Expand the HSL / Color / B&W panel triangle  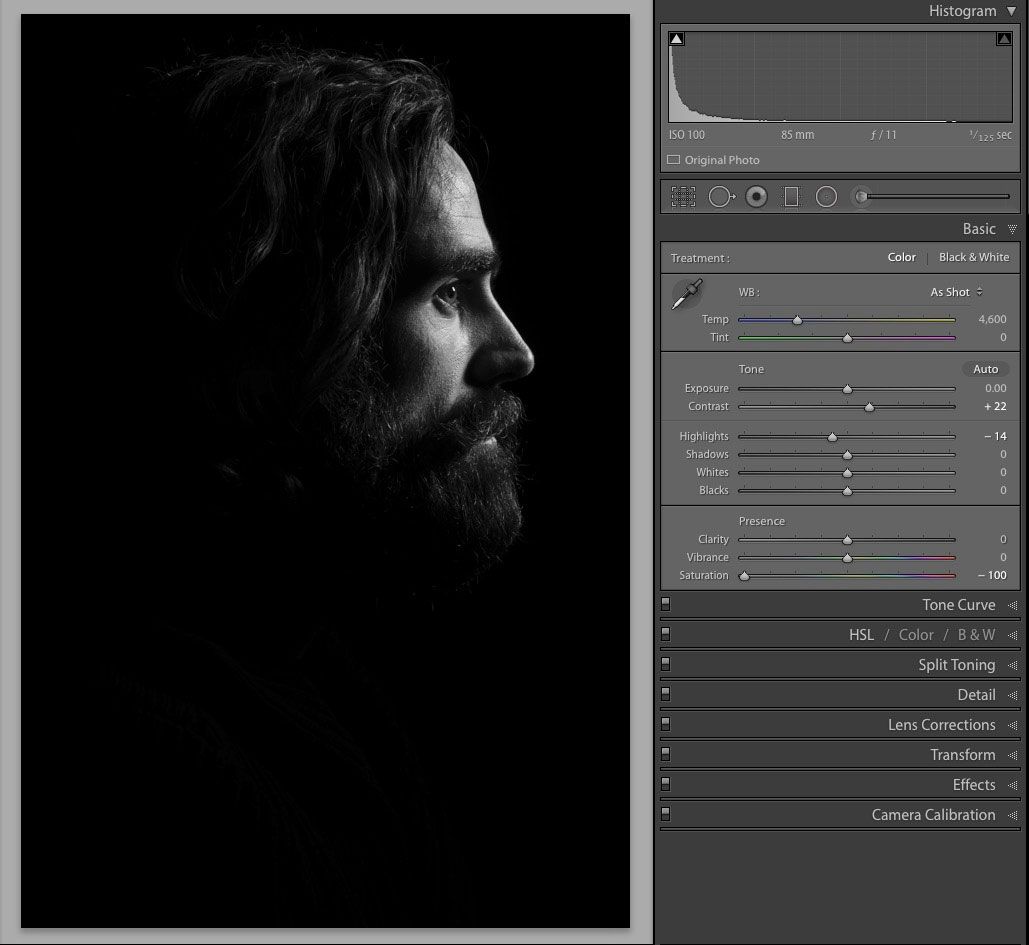pos(1013,635)
